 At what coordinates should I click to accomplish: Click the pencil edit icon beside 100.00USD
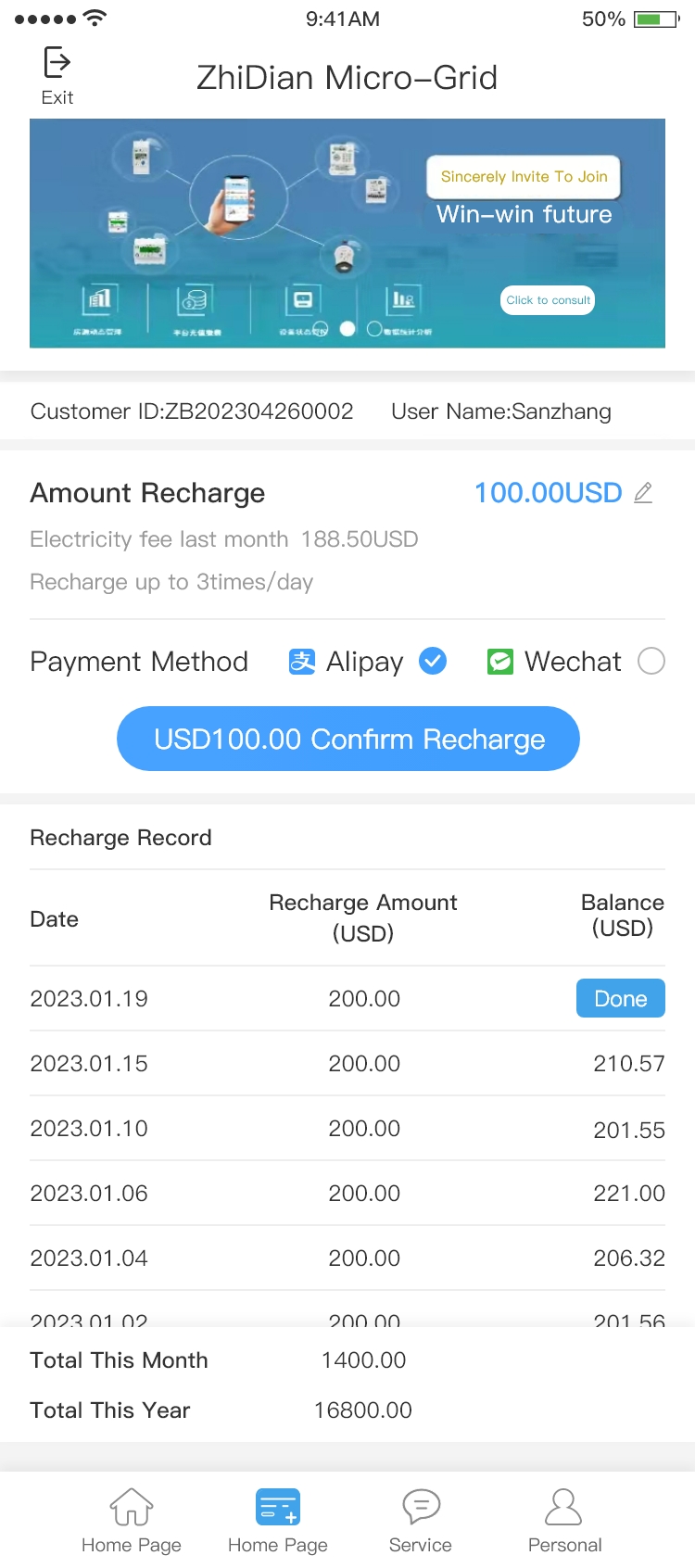point(643,493)
